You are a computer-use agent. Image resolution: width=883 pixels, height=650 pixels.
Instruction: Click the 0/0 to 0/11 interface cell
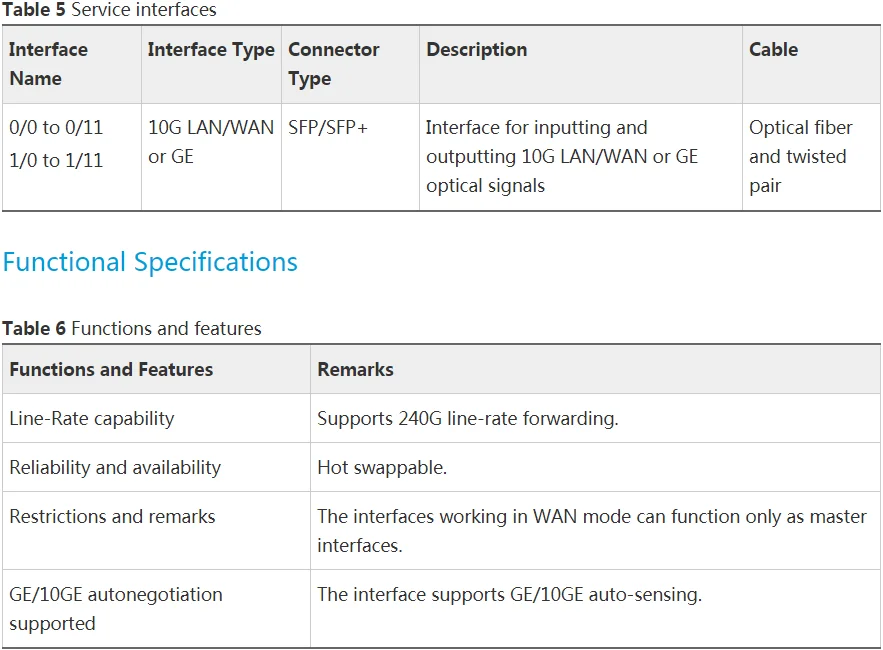coord(72,157)
